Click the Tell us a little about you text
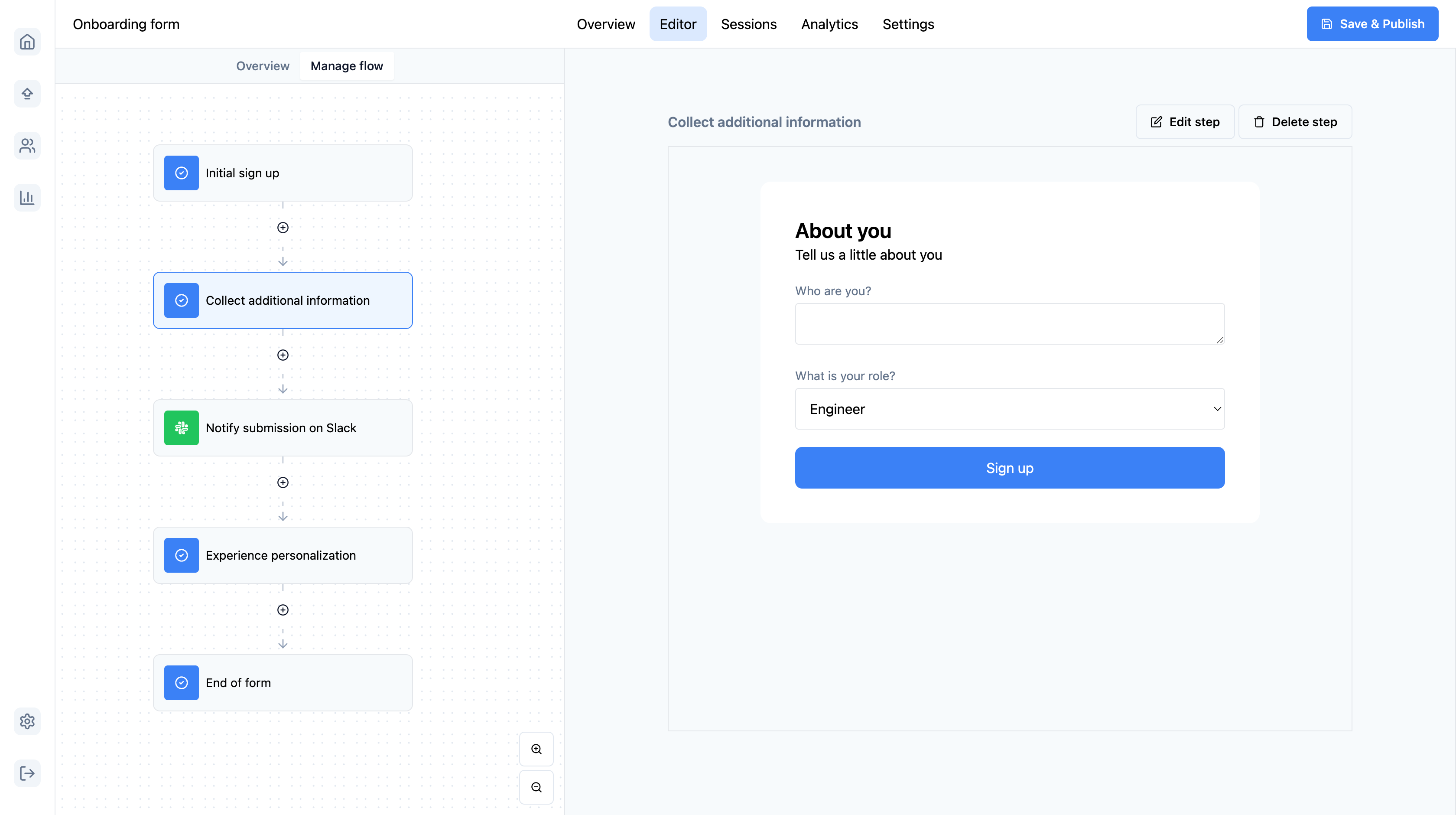Screen dimensions: 1456x815 pyautogui.click(x=868, y=255)
